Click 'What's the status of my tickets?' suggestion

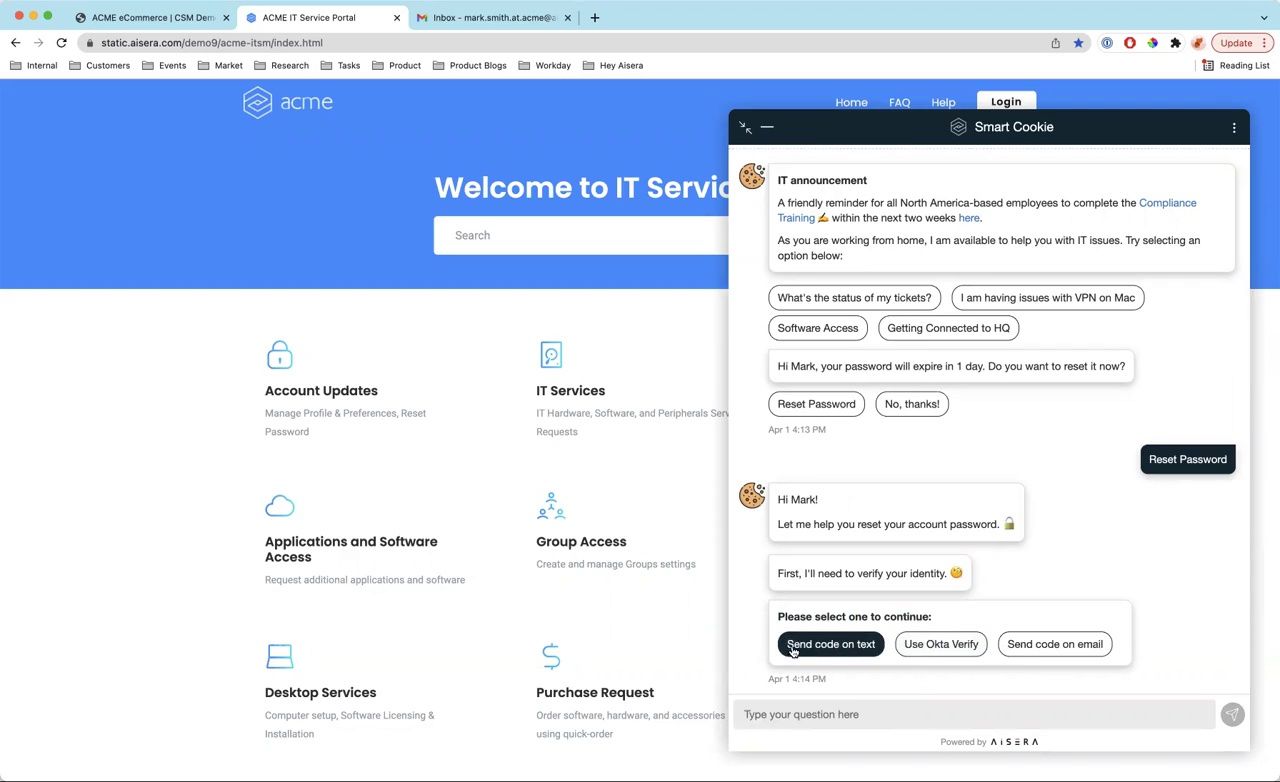[x=854, y=297]
